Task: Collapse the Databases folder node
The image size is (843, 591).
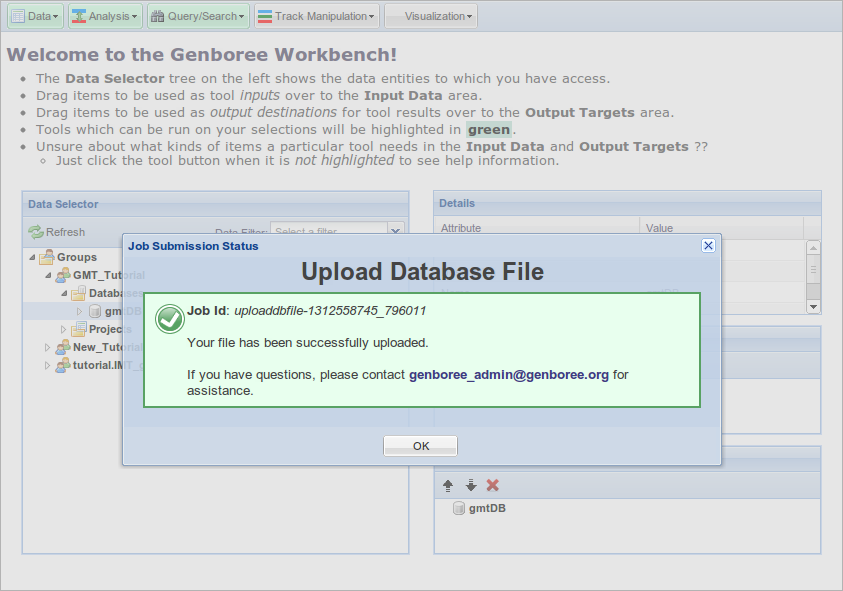Action: coord(65,294)
